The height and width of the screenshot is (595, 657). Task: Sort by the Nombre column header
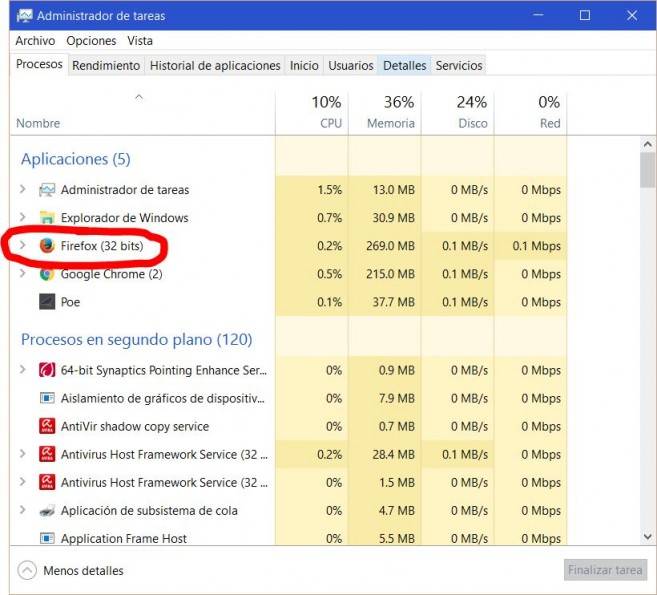(142, 113)
